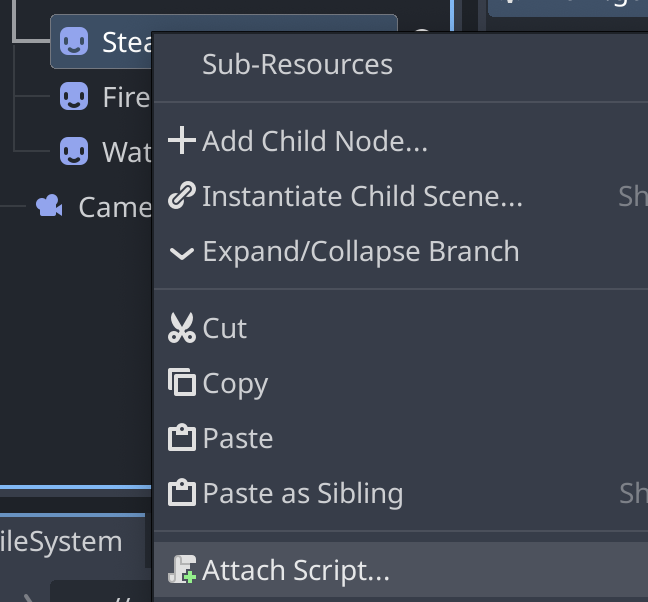
Task: Select 'Paste as Sibling' menu label
Action: tap(303, 493)
